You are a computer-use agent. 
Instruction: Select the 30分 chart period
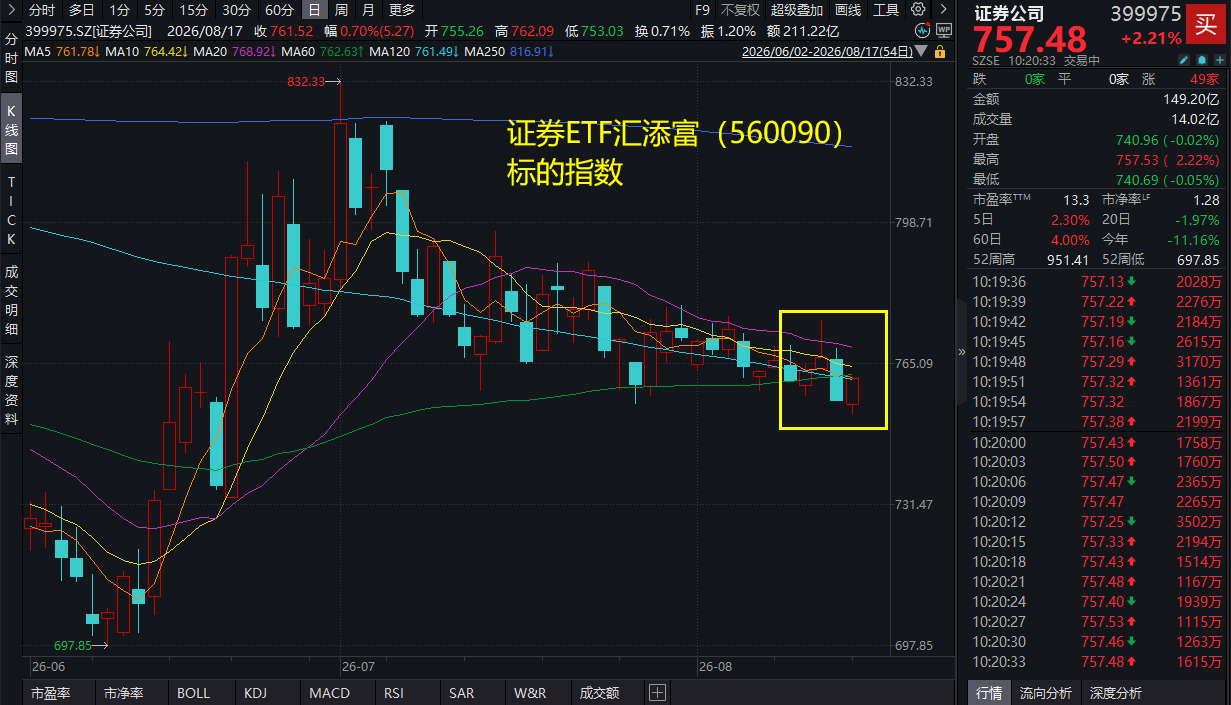click(x=236, y=10)
